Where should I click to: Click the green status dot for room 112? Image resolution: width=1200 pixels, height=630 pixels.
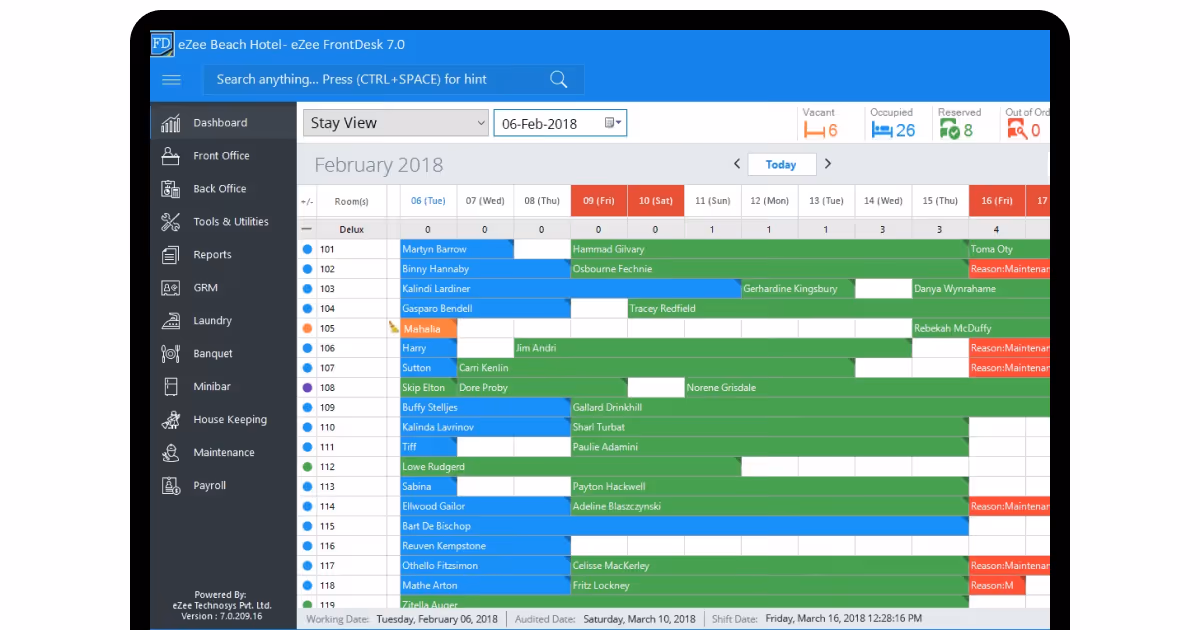click(x=307, y=466)
